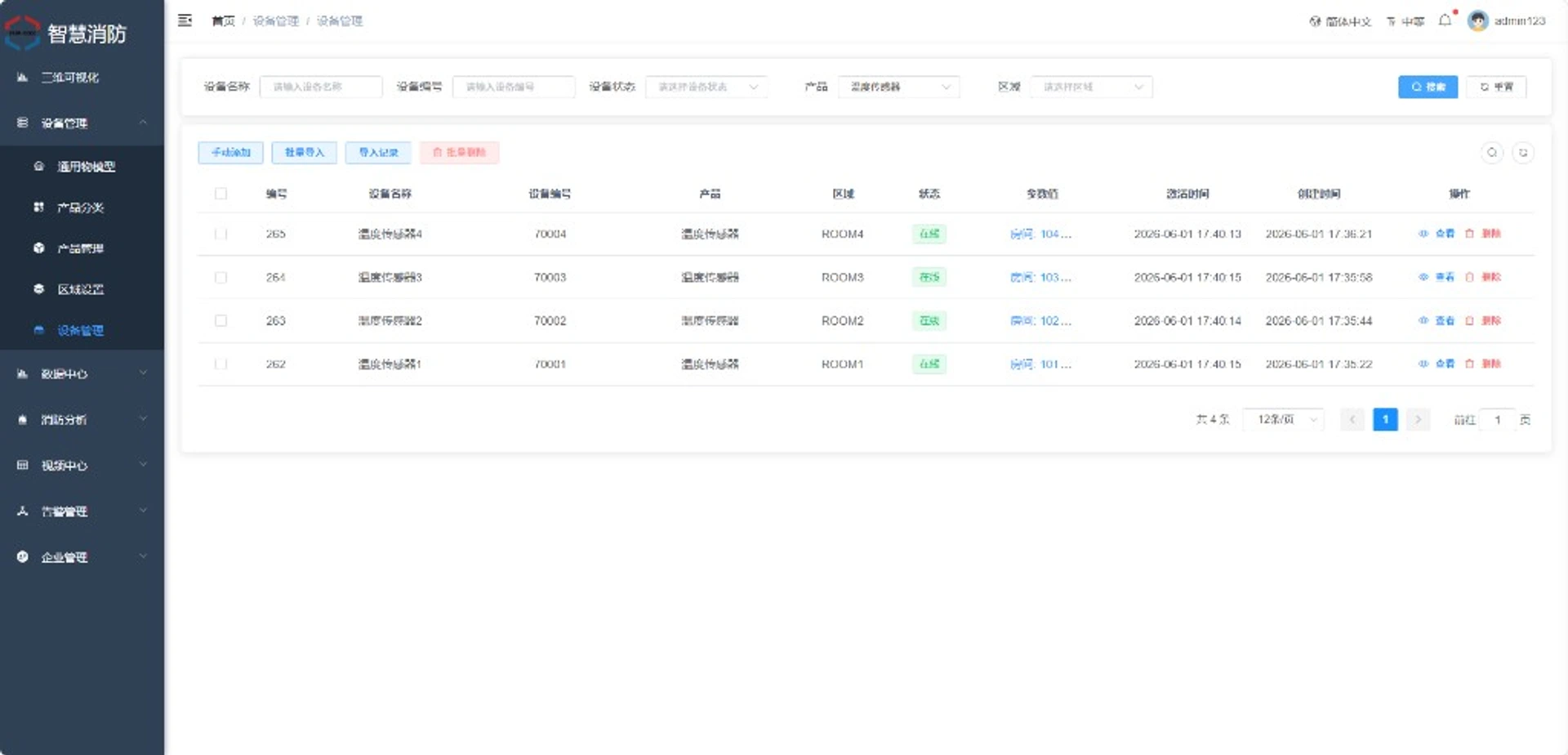The image size is (1568, 755).
Task: Click the 在线 status tag for row 265
Action: (x=929, y=234)
